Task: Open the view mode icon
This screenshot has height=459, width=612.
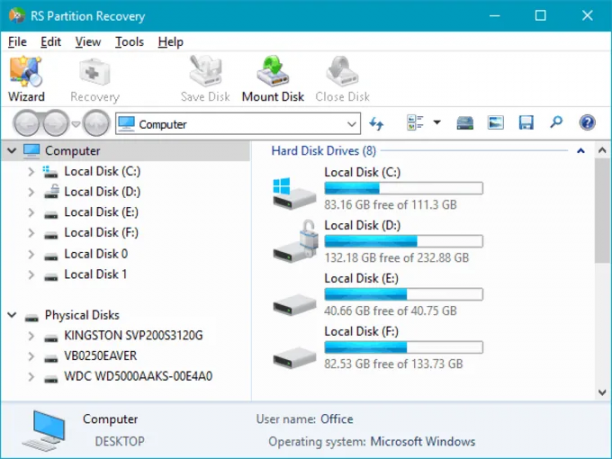Action: [x=415, y=123]
